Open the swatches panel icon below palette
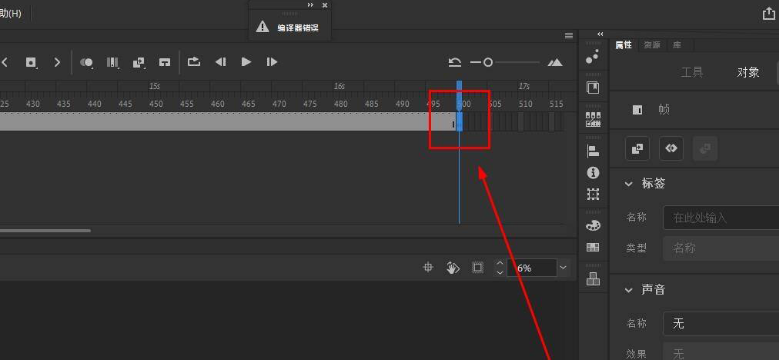 pos(593,247)
